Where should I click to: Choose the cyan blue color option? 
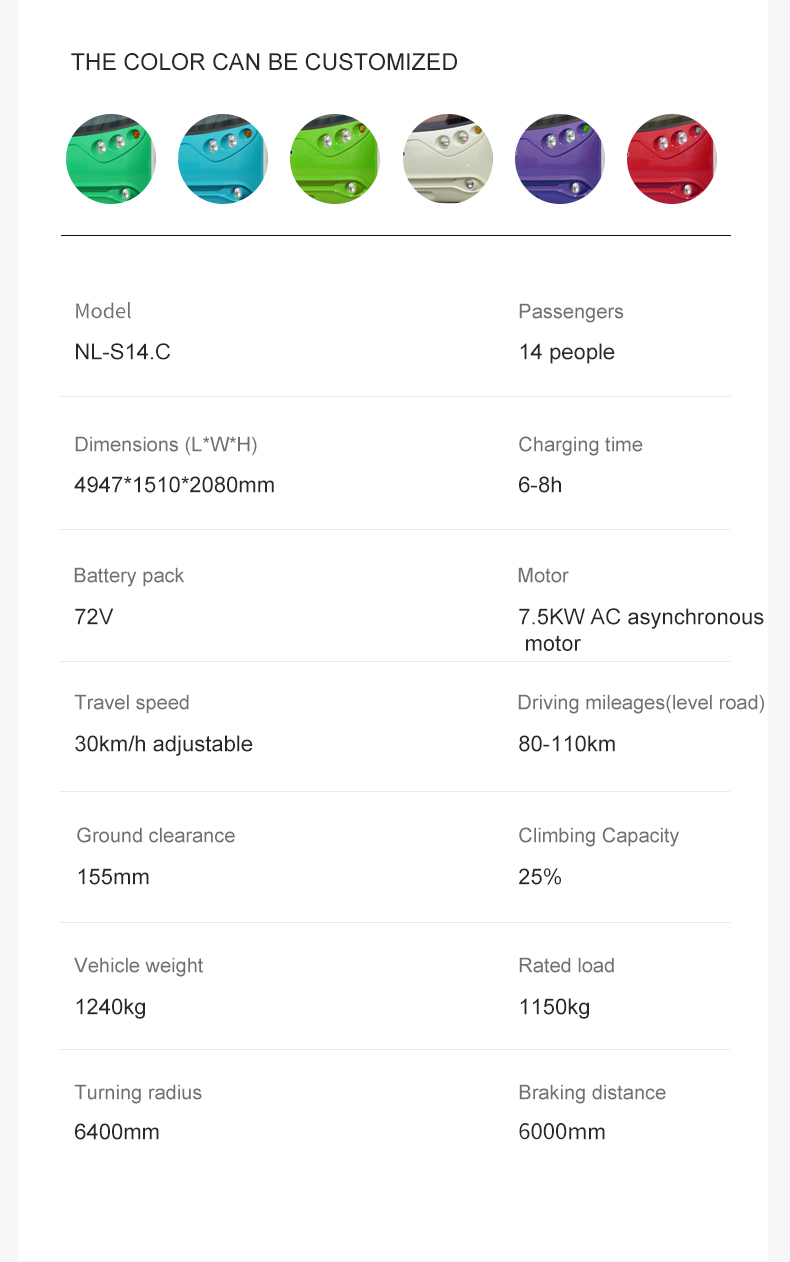(x=223, y=159)
